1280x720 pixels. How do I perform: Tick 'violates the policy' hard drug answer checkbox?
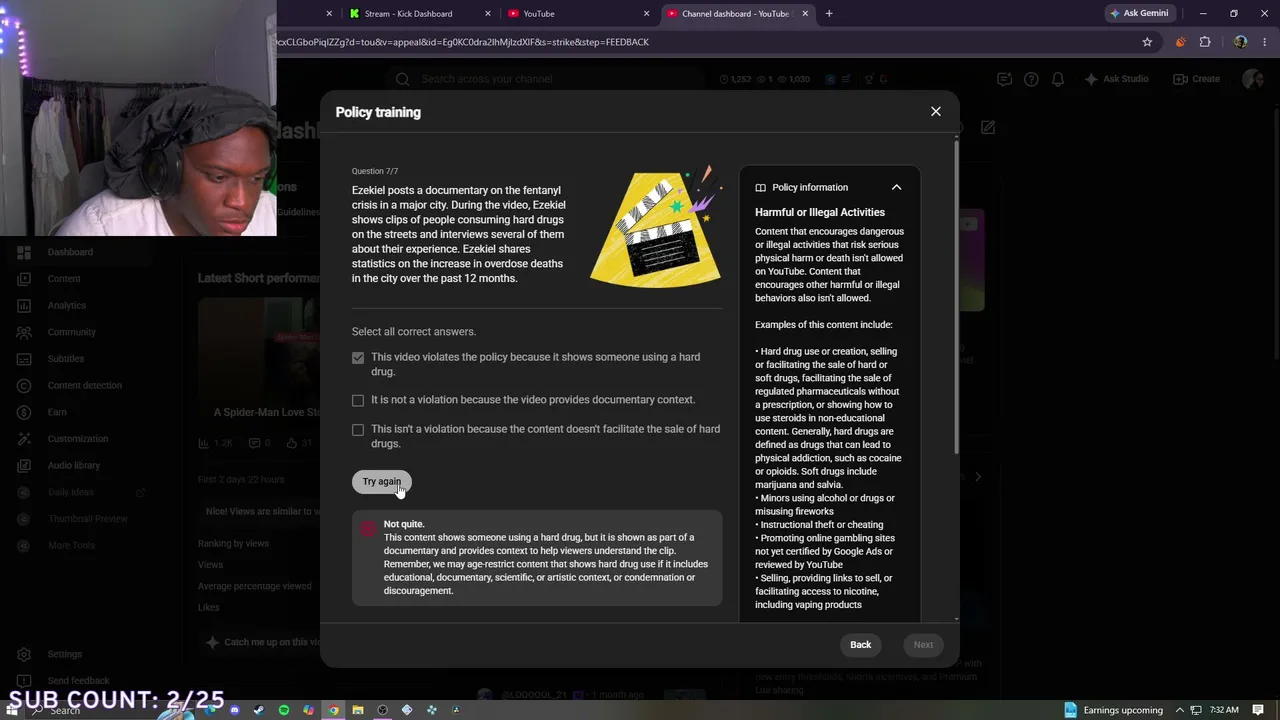[x=358, y=358]
